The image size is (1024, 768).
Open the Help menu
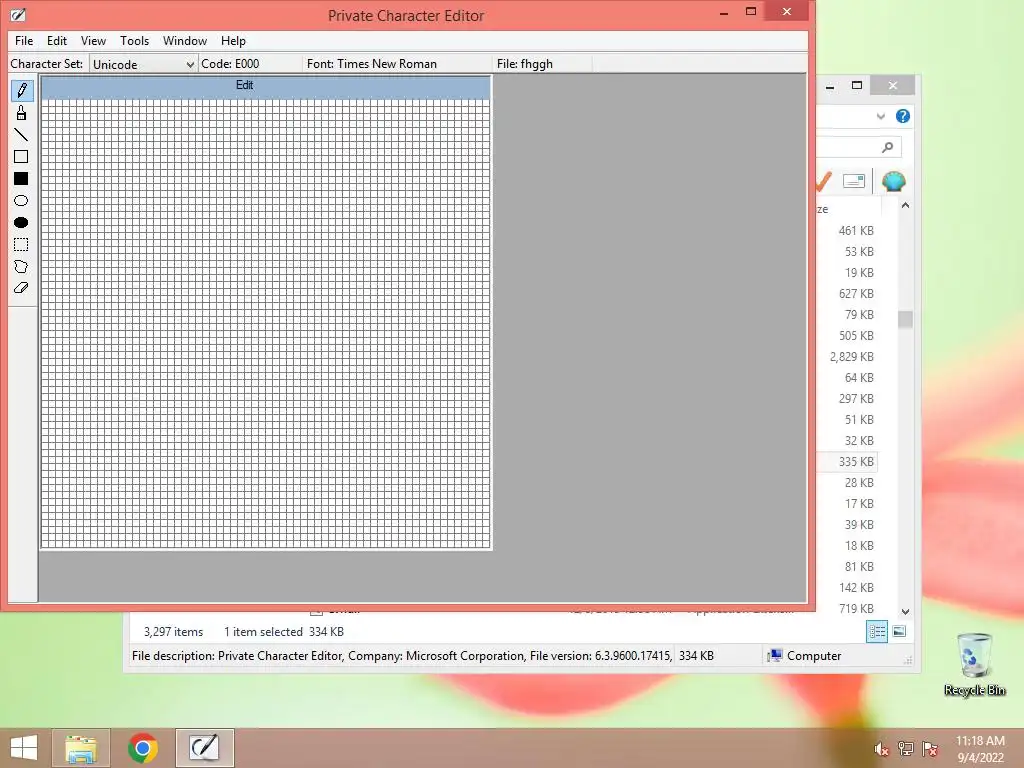point(233,40)
